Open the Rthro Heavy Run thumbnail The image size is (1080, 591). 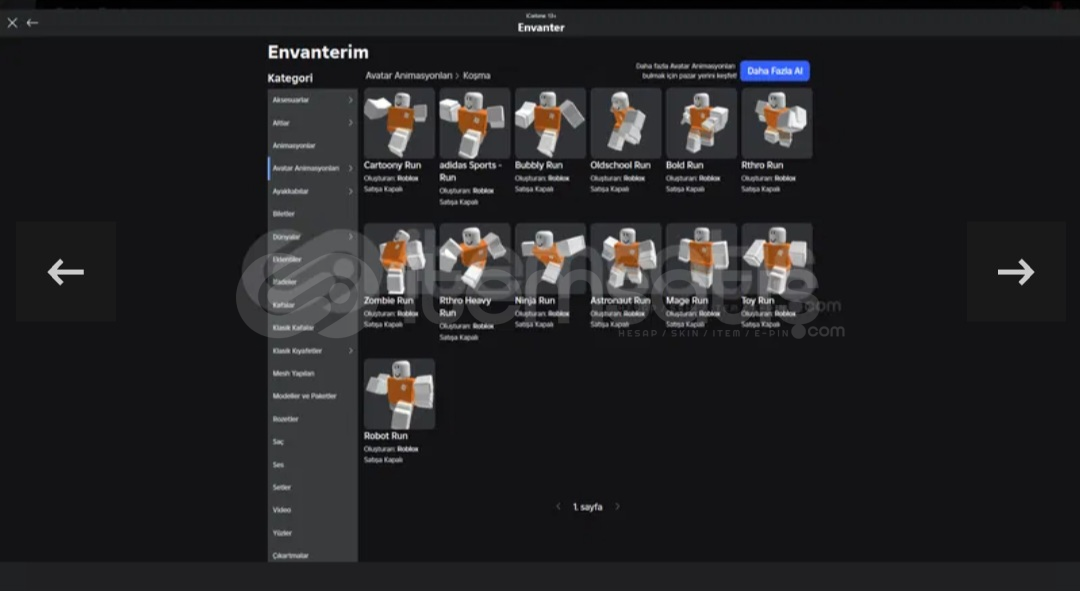coord(475,258)
